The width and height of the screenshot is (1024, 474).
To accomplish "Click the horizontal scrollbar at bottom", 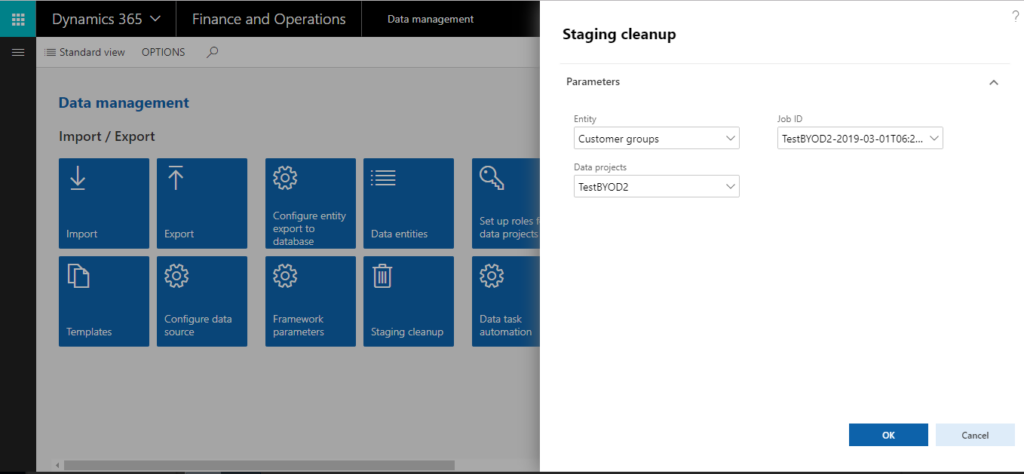I will pos(259,465).
